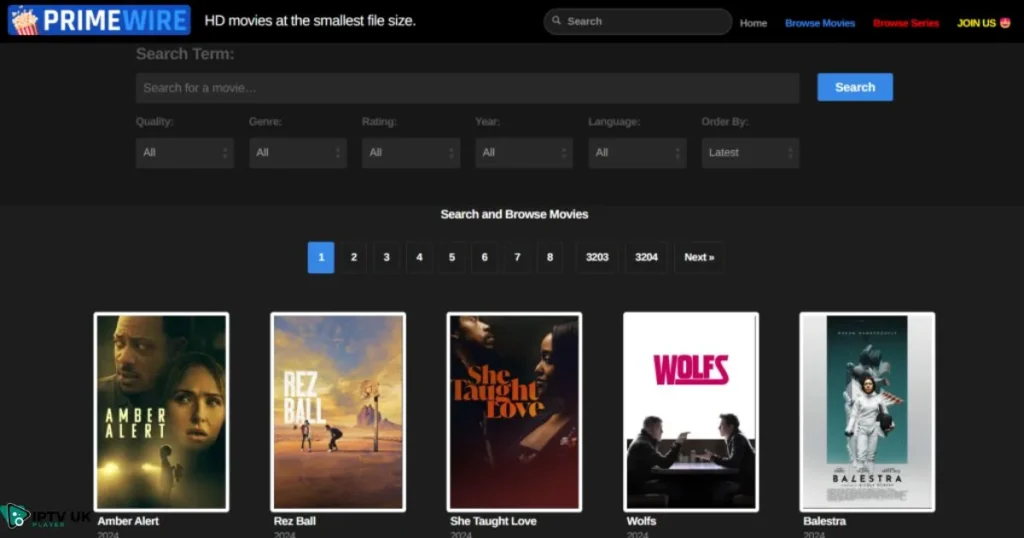The image size is (1024, 538).
Task: Click the Amber Alert title link
Action: (128, 521)
